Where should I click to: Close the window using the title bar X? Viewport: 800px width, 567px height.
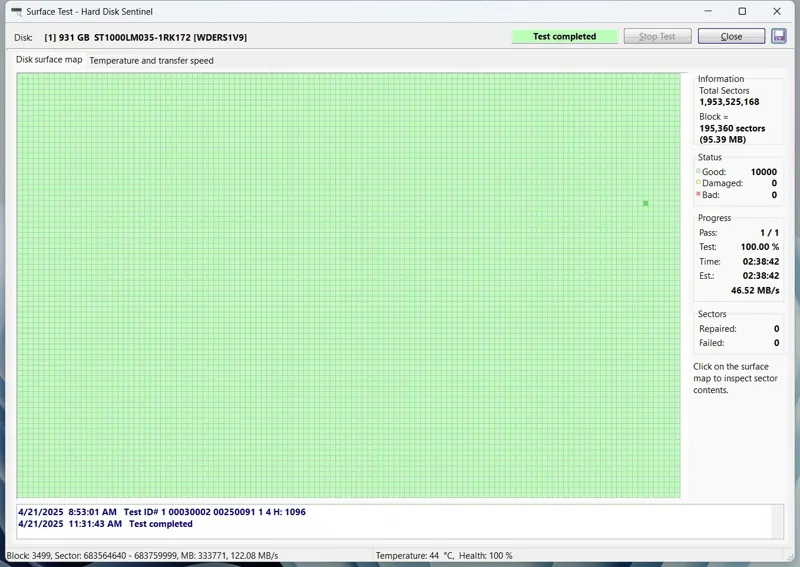(x=778, y=11)
